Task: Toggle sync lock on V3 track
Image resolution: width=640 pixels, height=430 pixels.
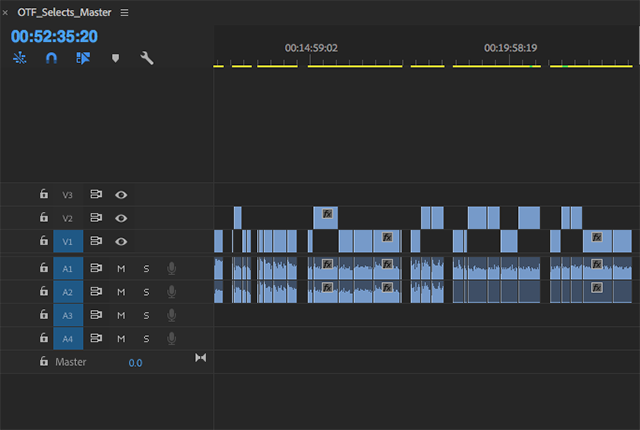Action: tap(97, 195)
